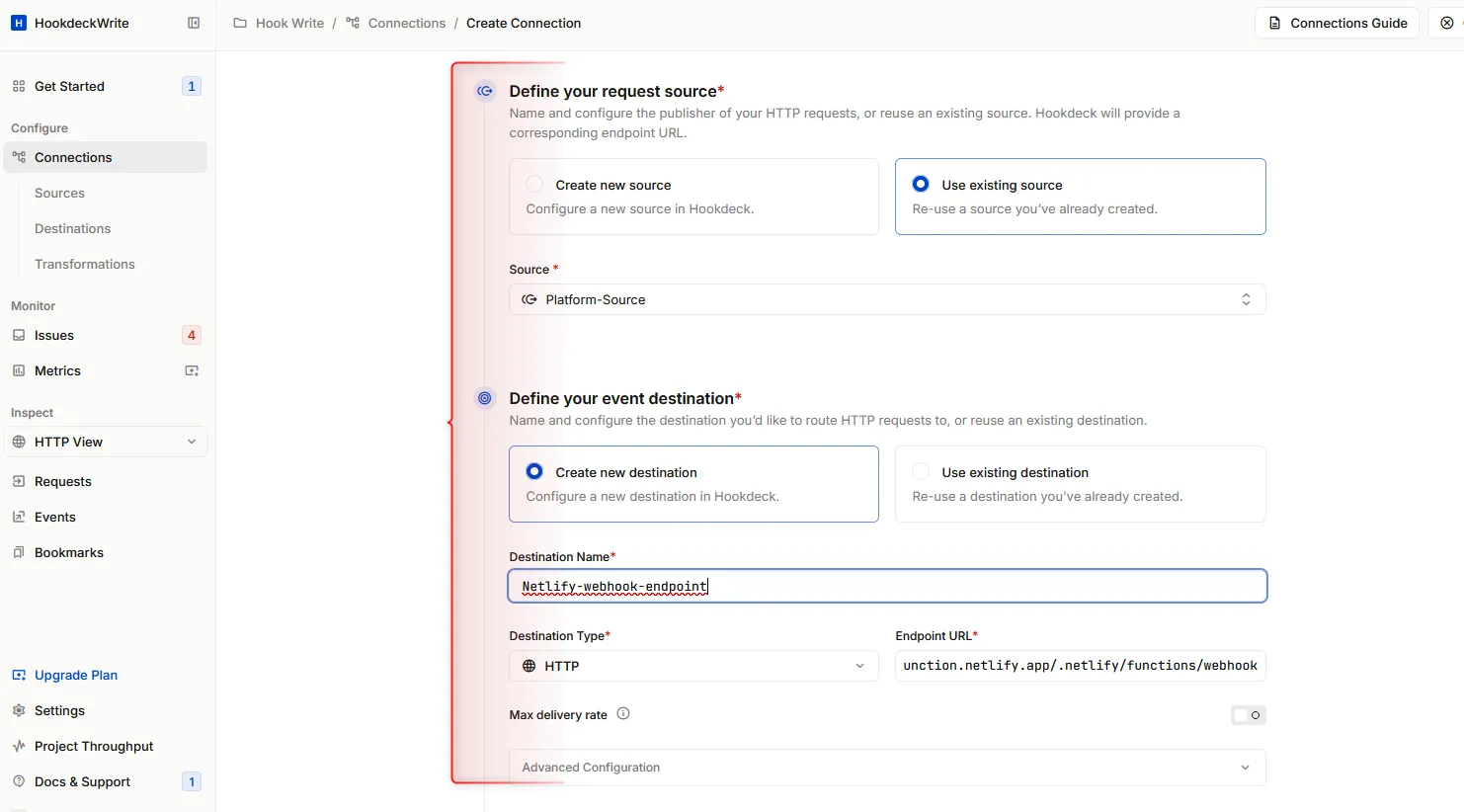This screenshot has width=1464, height=812.
Task: Click the Create Connection breadcrumb text
Action: coord(524,23)
